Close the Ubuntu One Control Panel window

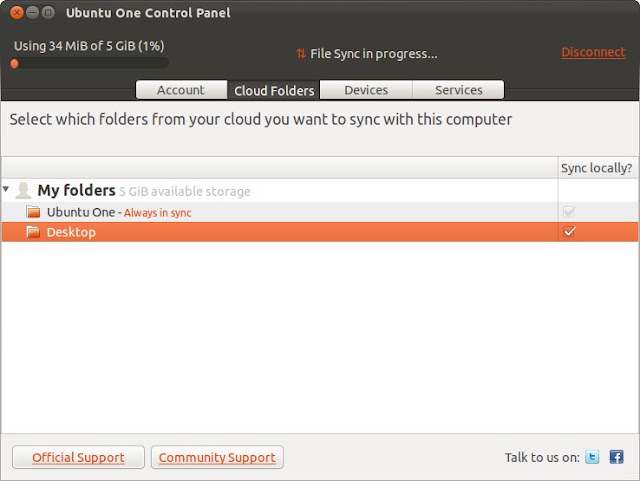coord(16,13)
